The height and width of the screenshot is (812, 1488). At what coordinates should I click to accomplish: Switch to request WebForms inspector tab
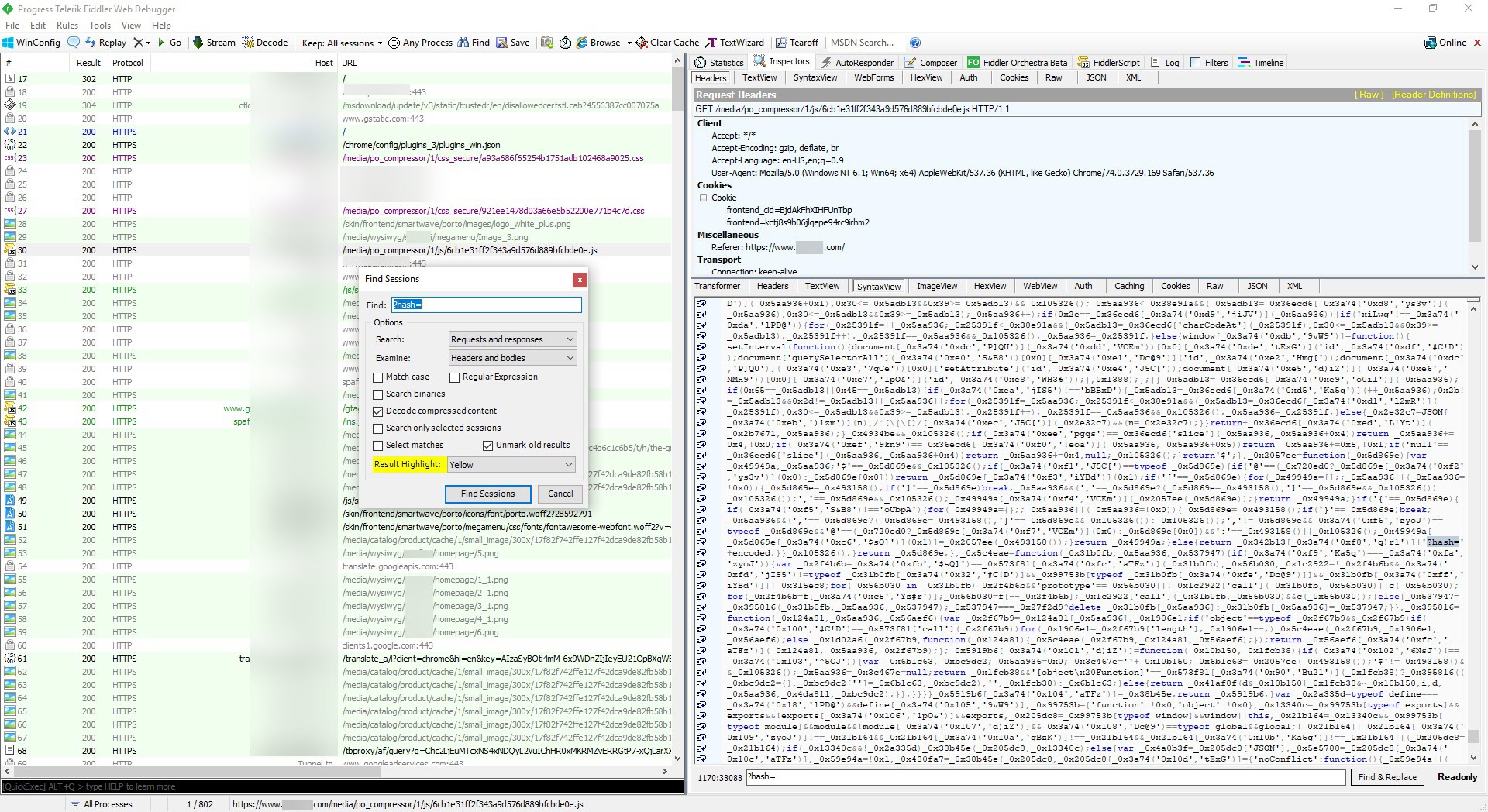[x=873, y=77]
